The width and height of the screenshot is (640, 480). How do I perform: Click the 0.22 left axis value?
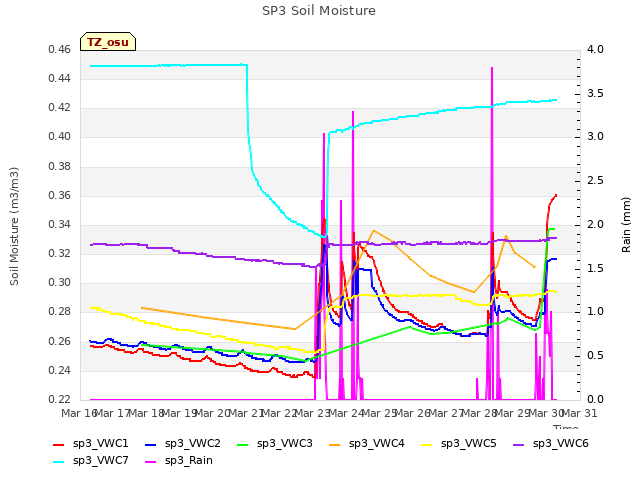(60, 399)
